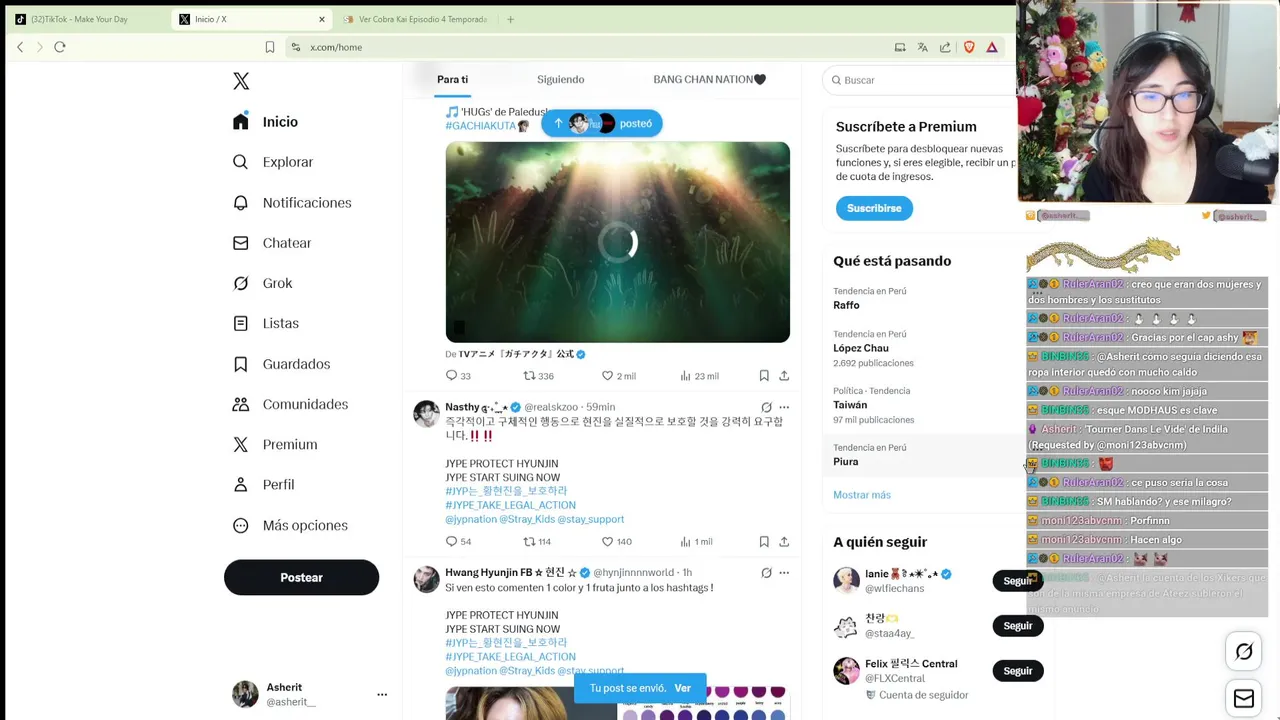Click the x.com/home address bar
This screenshot has height=720, width=1280.
pyautogui.click(x=590, y=47)
